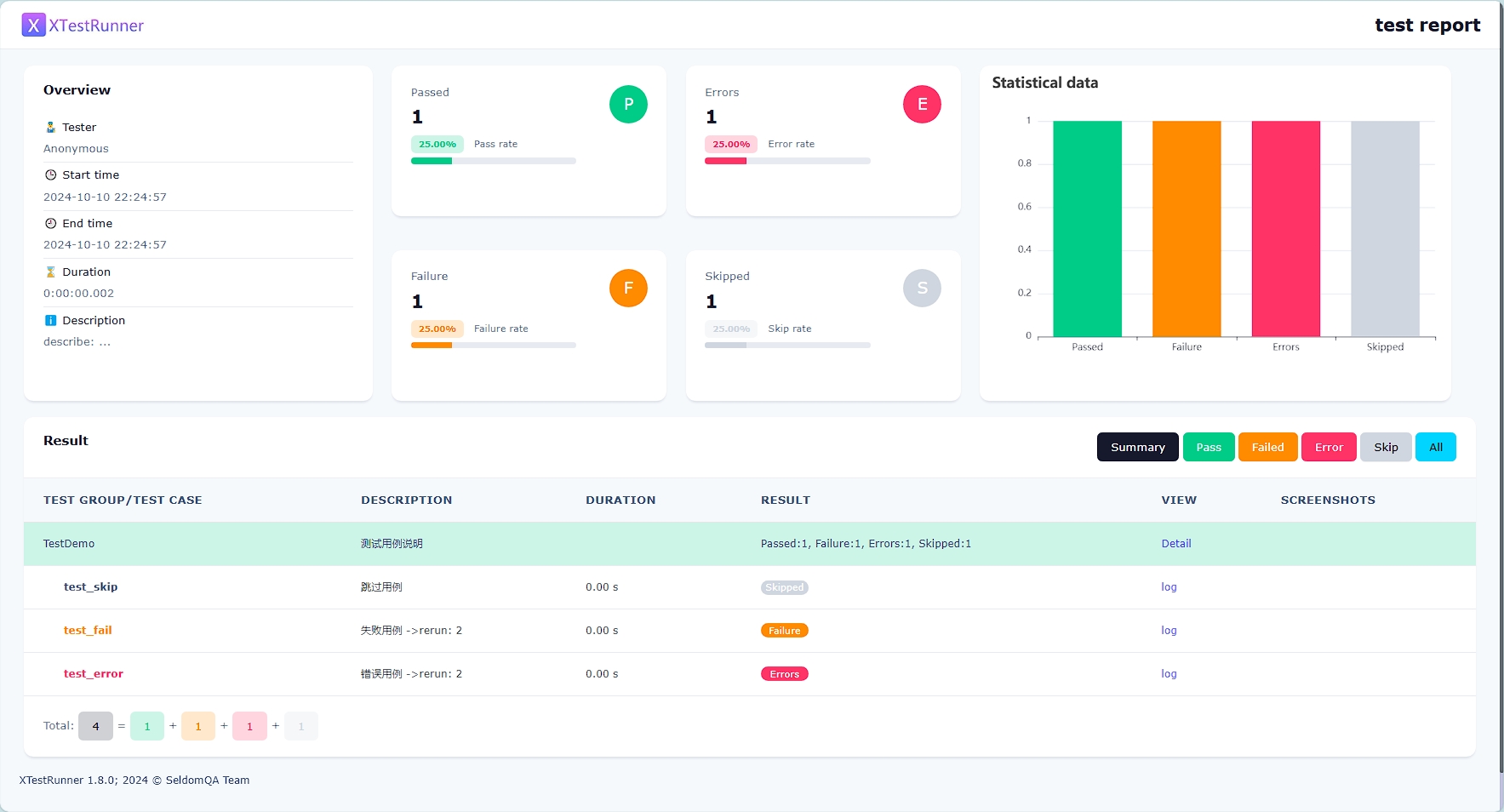Filter results by Failed
Screen dimensions: 1504x812
(1267, 448)
